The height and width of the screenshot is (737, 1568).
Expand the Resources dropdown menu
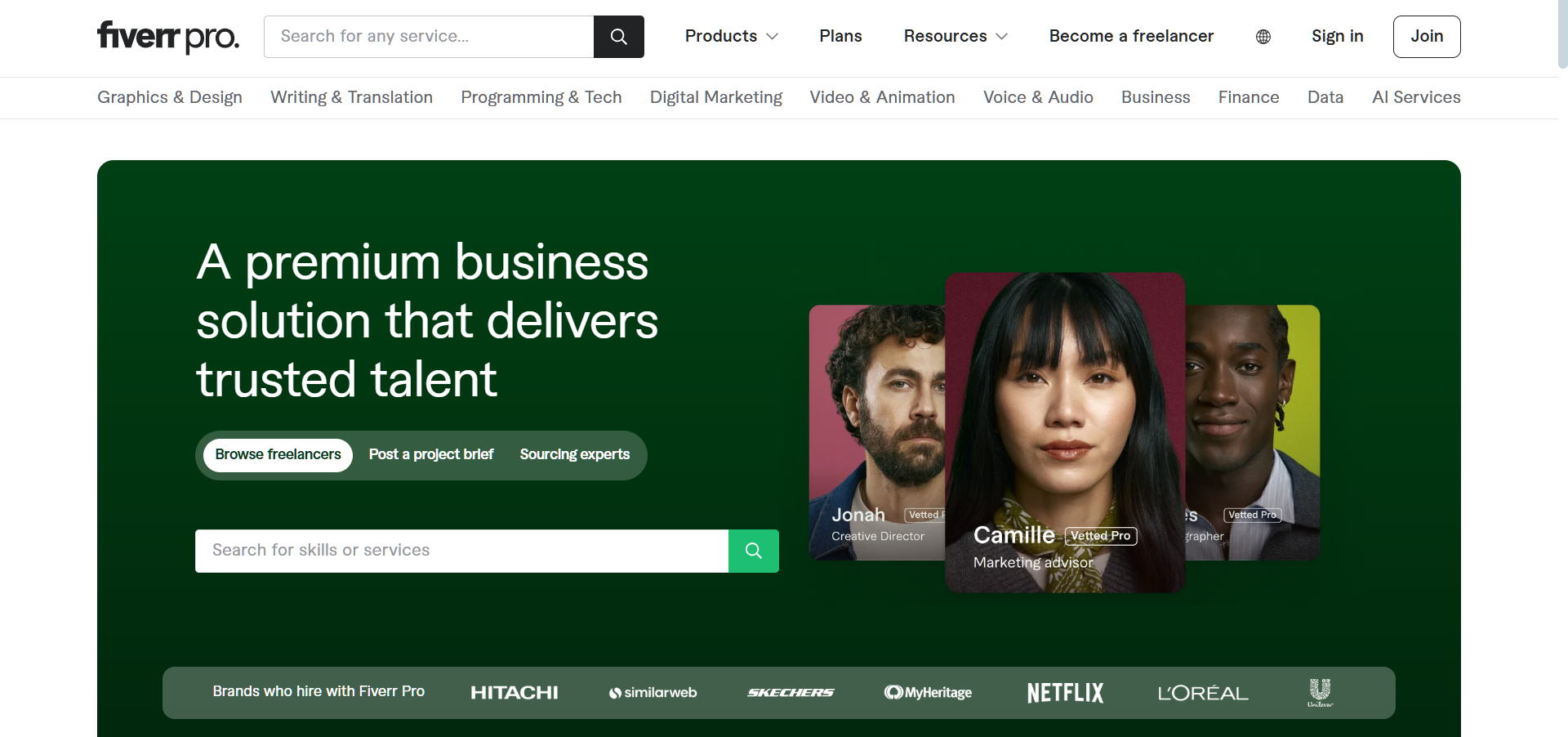[955, 37]
